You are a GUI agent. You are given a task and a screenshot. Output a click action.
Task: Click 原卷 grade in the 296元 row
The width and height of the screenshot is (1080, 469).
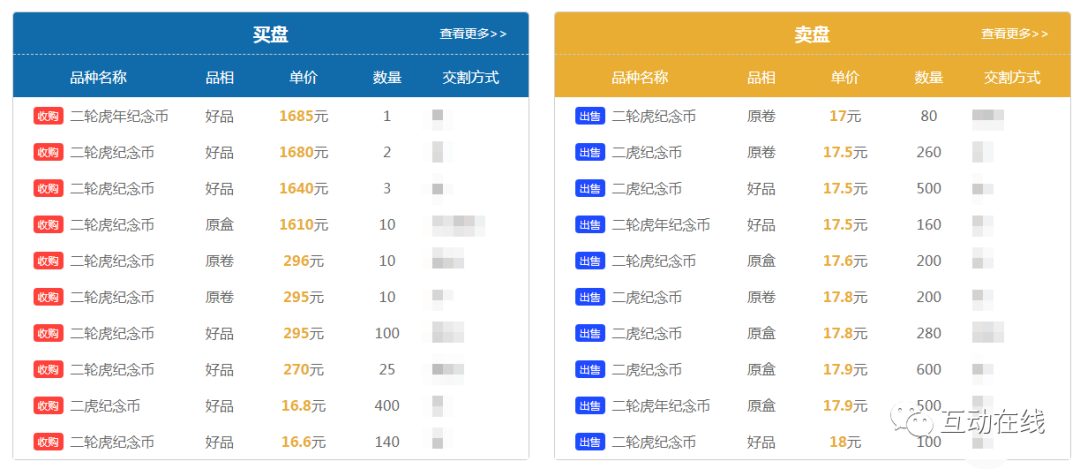pyautogui.click(x=219, y=261)
